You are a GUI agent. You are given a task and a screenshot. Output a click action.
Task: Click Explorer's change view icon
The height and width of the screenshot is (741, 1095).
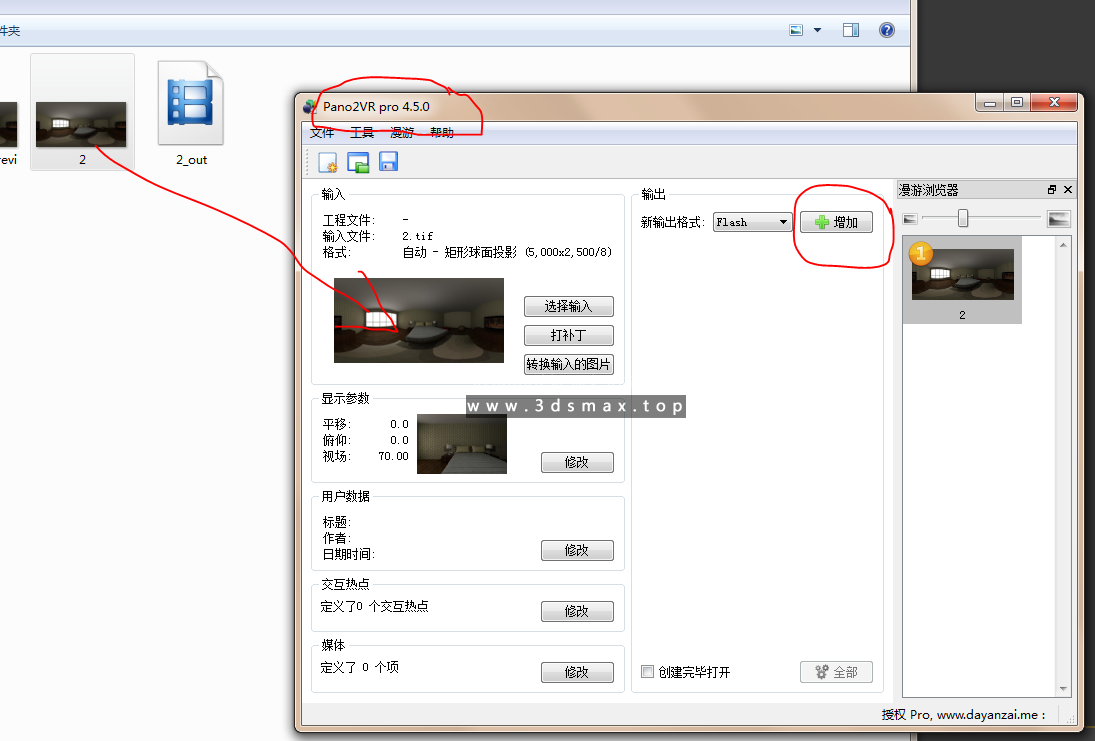[796, 30]
